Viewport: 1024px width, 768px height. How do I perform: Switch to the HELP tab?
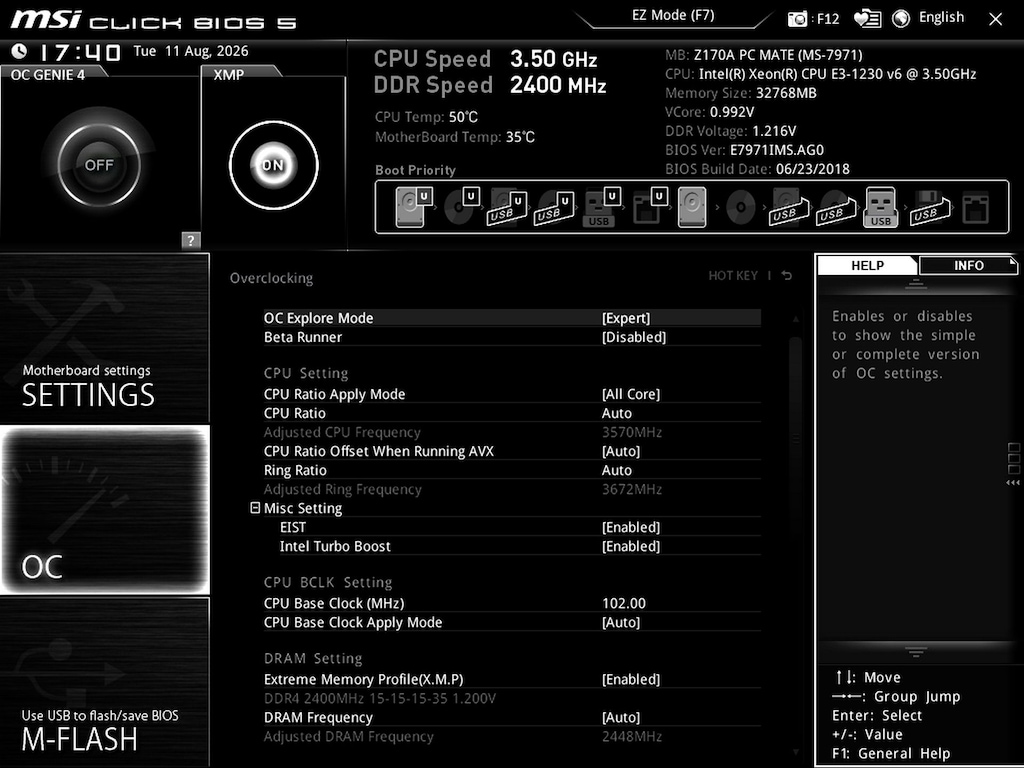[x=867, y=265]
